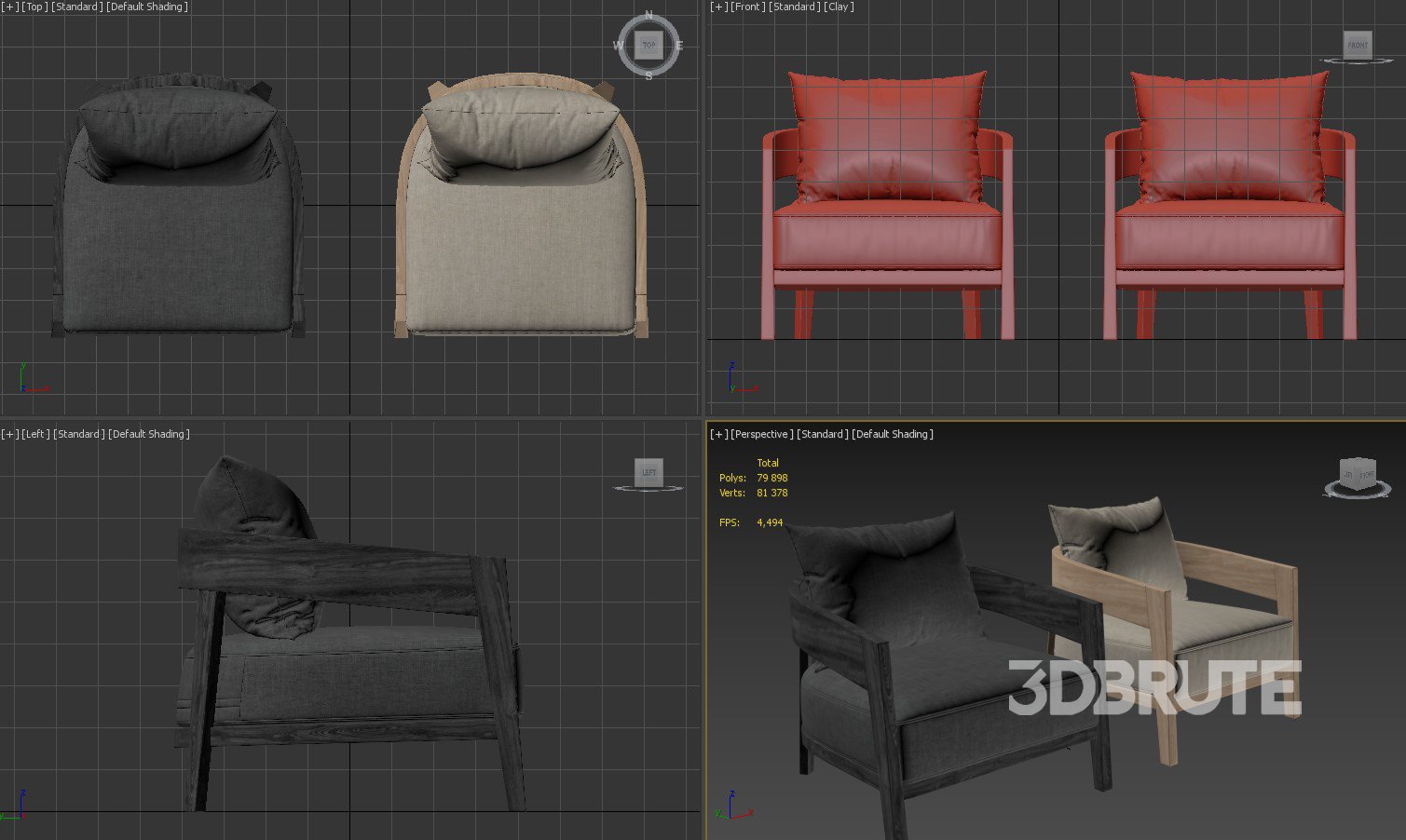Click the TOP face of the Top viewport ViewCube
The height and width of the screenshot is (840, 1406).
pos(648,45)
